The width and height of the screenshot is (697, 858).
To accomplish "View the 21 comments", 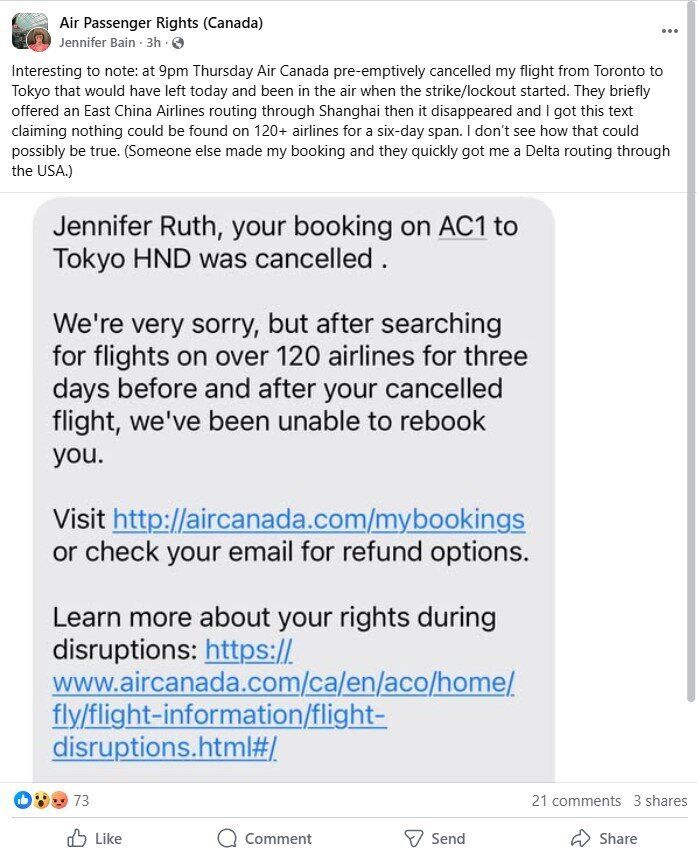I will pos(576,801).
